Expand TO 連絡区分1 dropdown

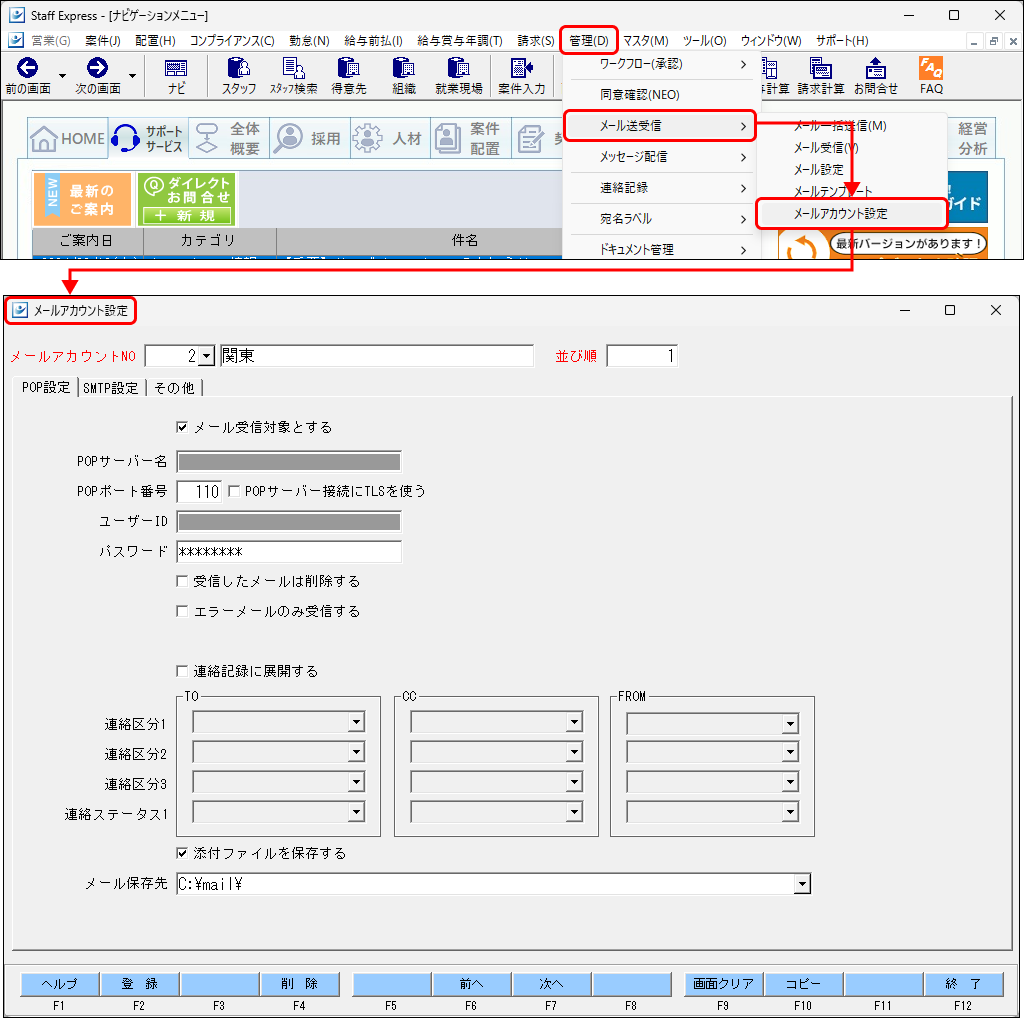tap(356, 723)
